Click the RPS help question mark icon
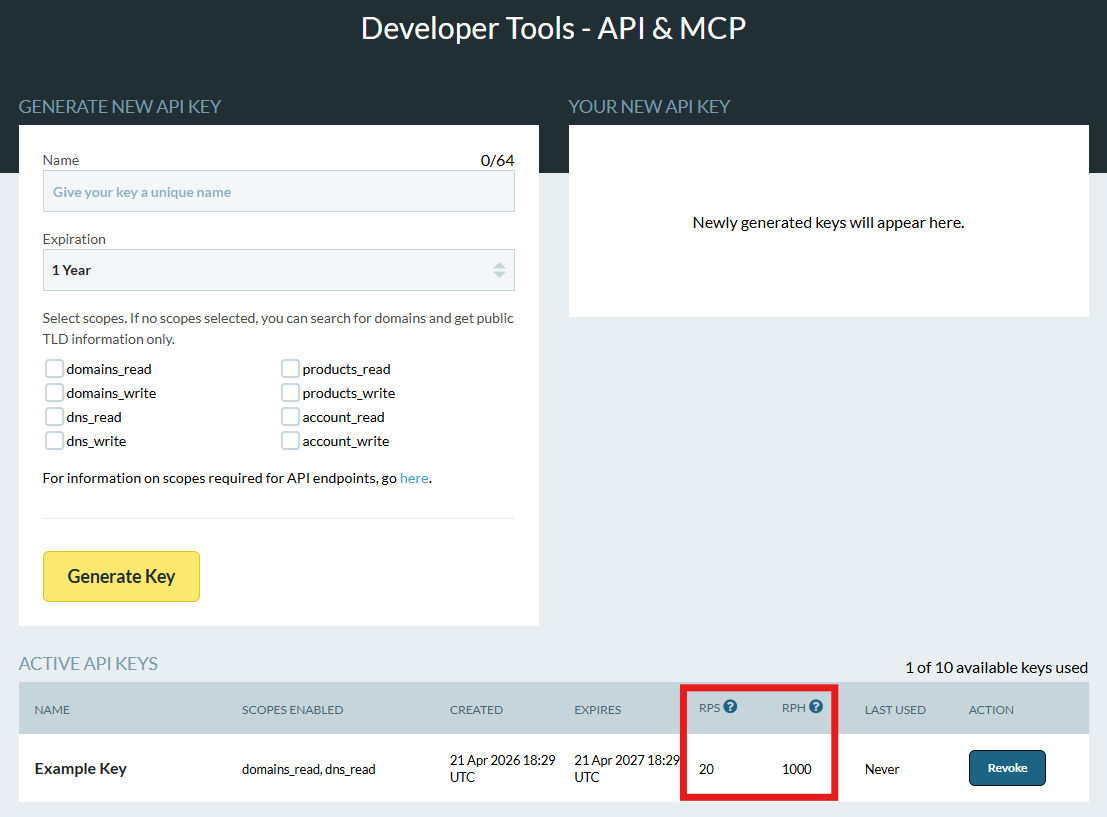This screenshot has width=1107, height=817. (731, 705)
